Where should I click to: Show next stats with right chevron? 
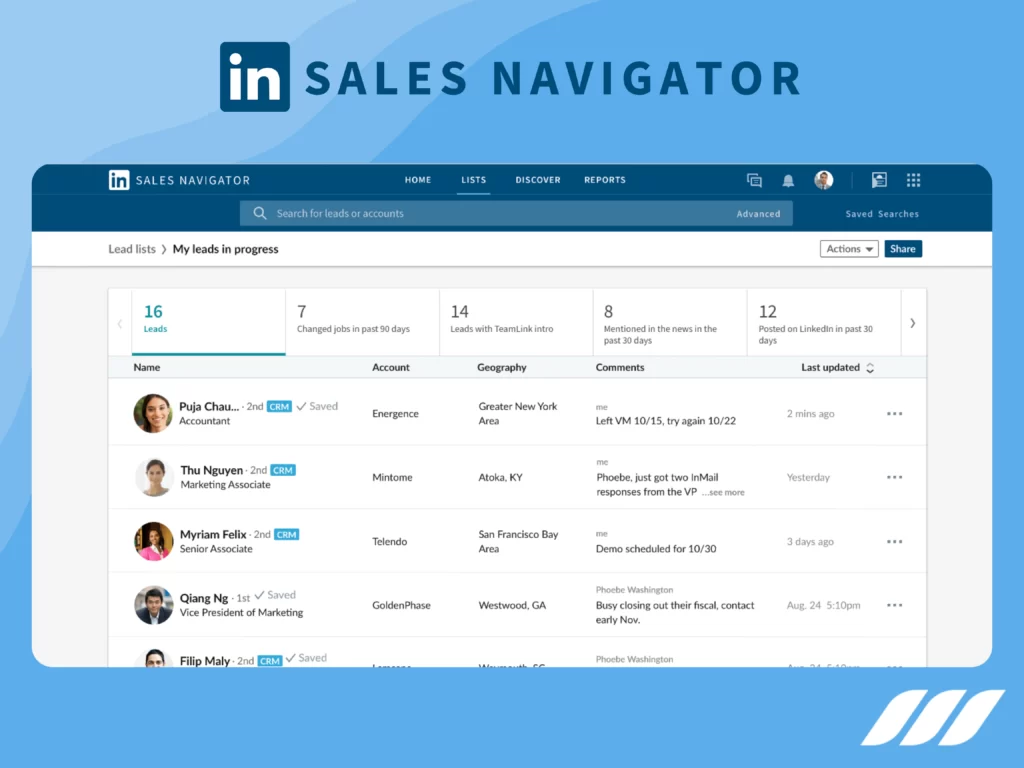tap(912, 323)
